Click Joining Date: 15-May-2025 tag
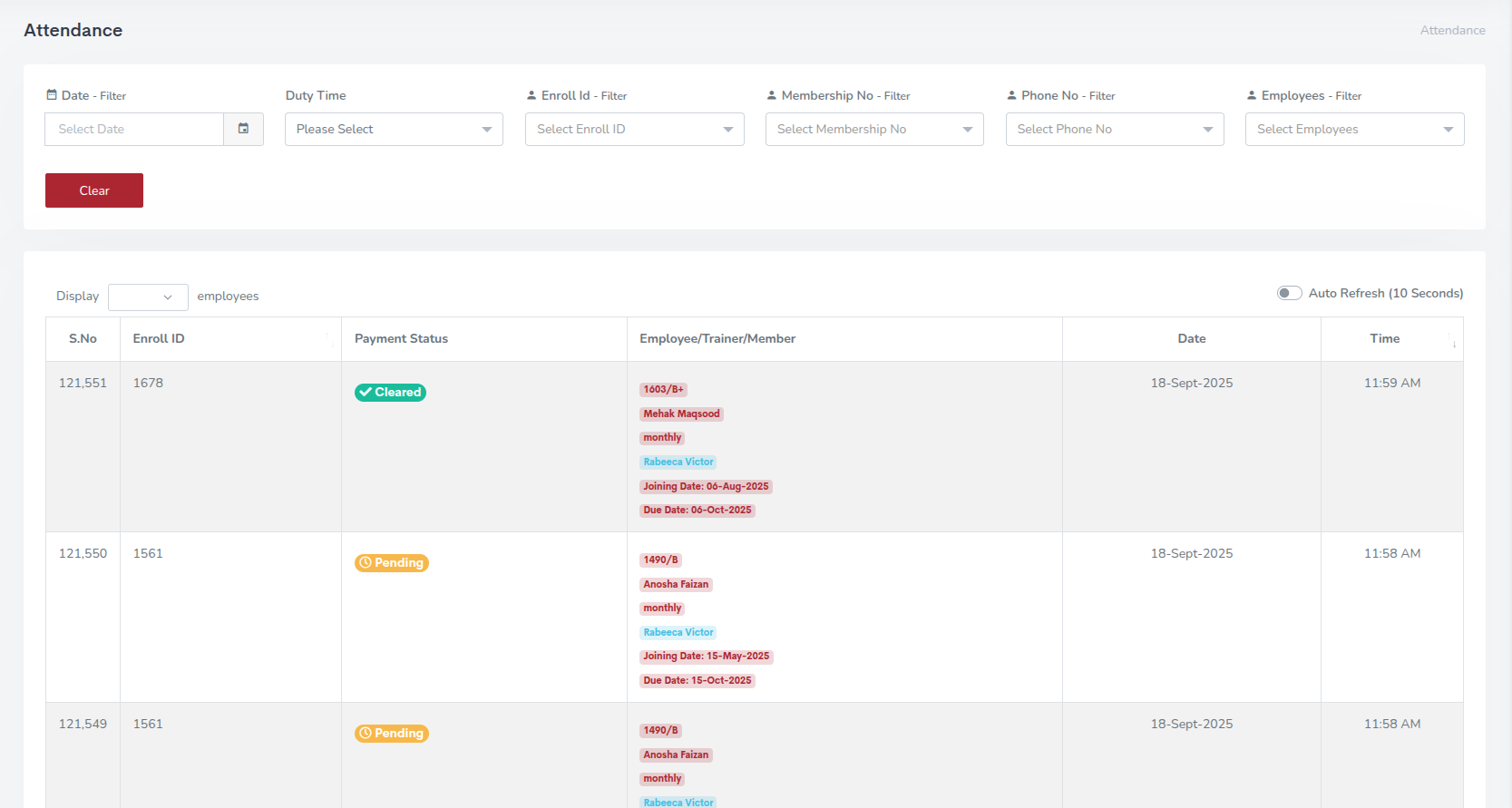 point(707,656)
